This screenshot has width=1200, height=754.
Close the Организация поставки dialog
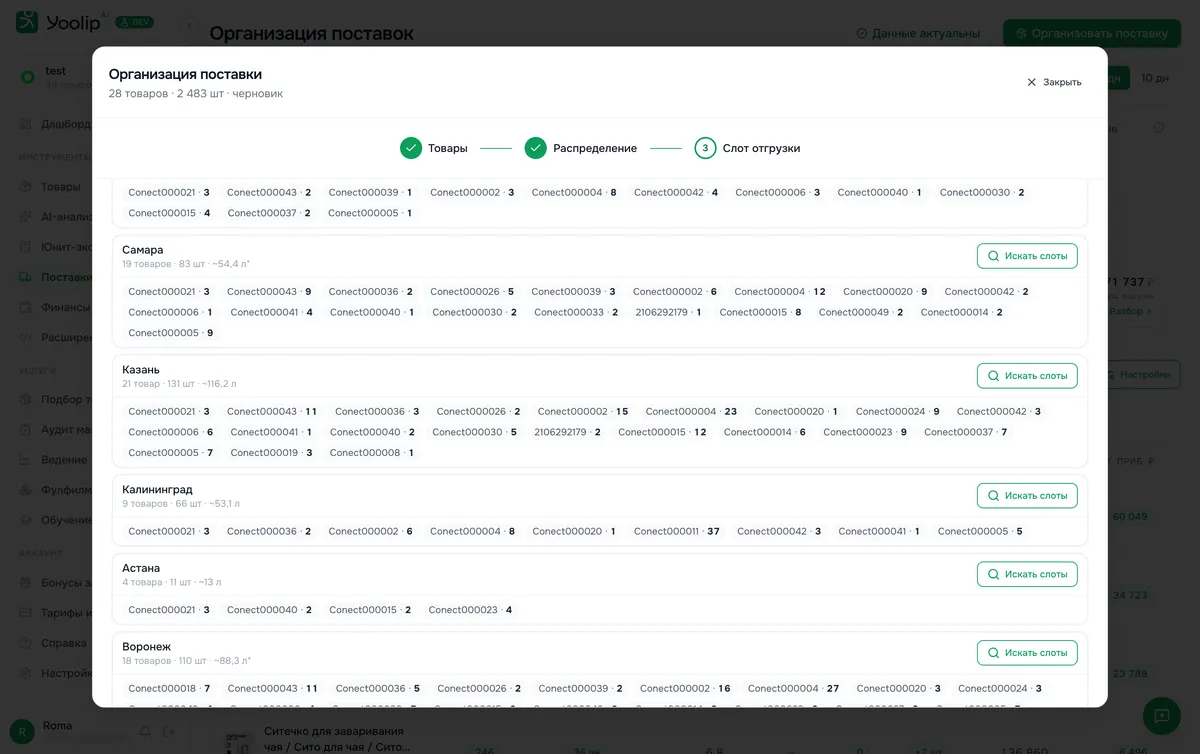1054,82
